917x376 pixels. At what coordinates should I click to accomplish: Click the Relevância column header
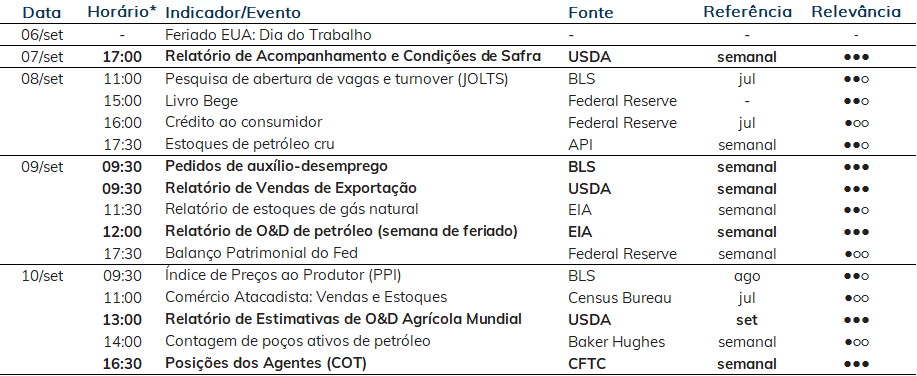pos(856,12)
